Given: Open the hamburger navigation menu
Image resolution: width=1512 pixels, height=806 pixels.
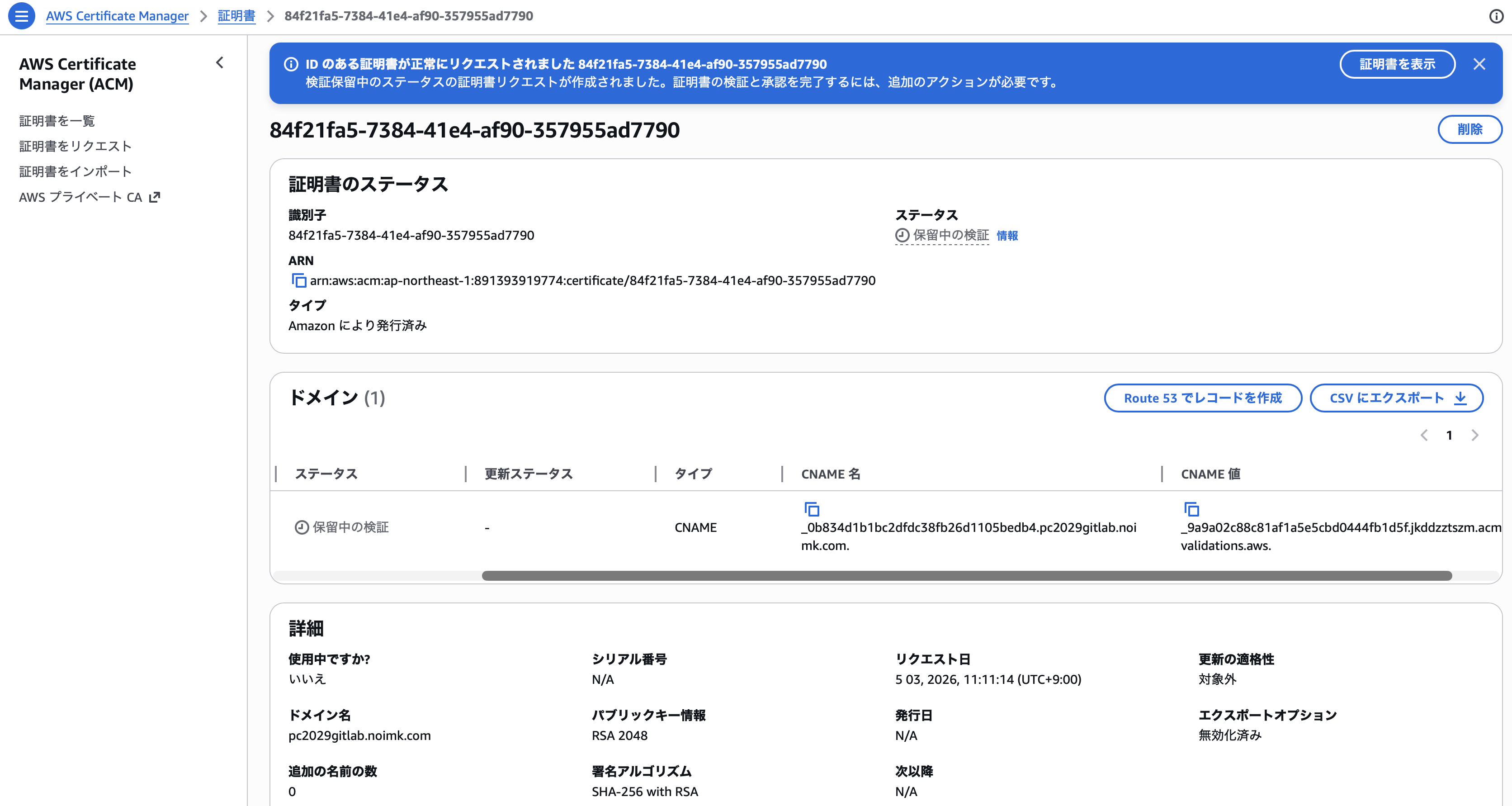Looking at the screenshot, I should [x=21, y=16].
